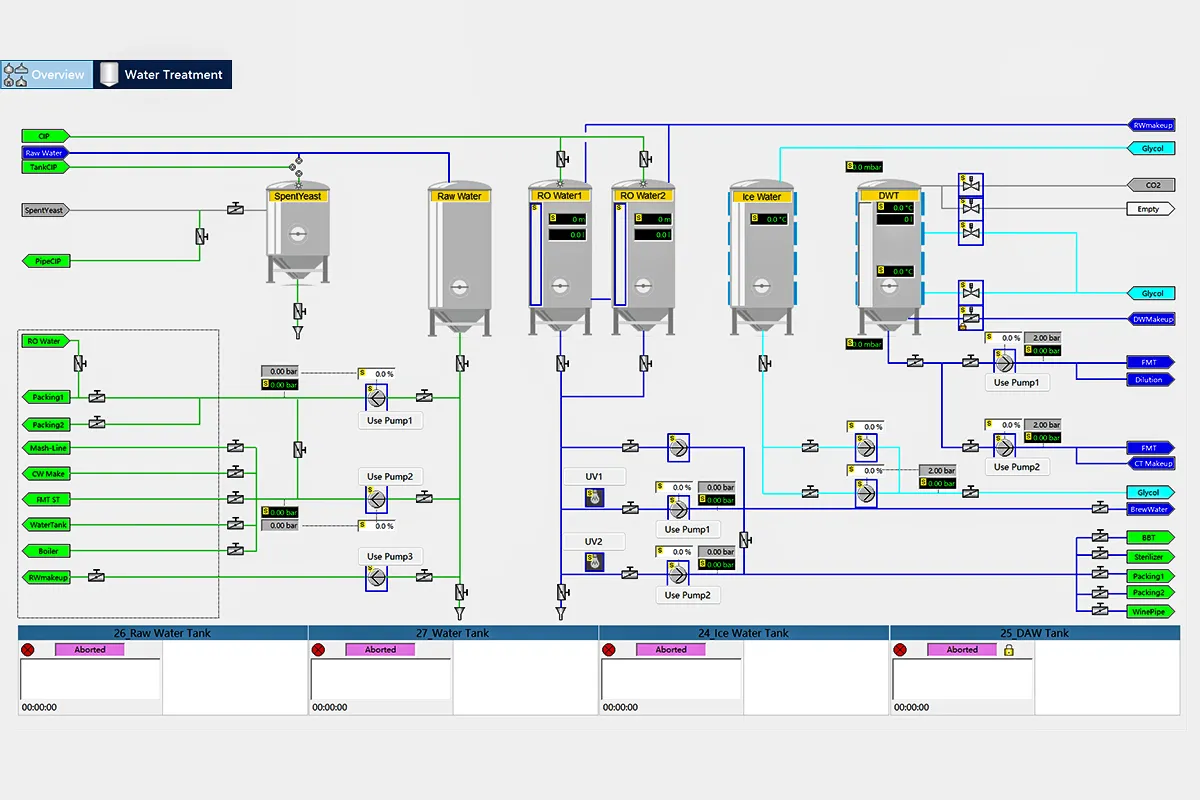1200x800 pixels.
Task: Click the UV2 button
Action: click(x=594, y=542)
